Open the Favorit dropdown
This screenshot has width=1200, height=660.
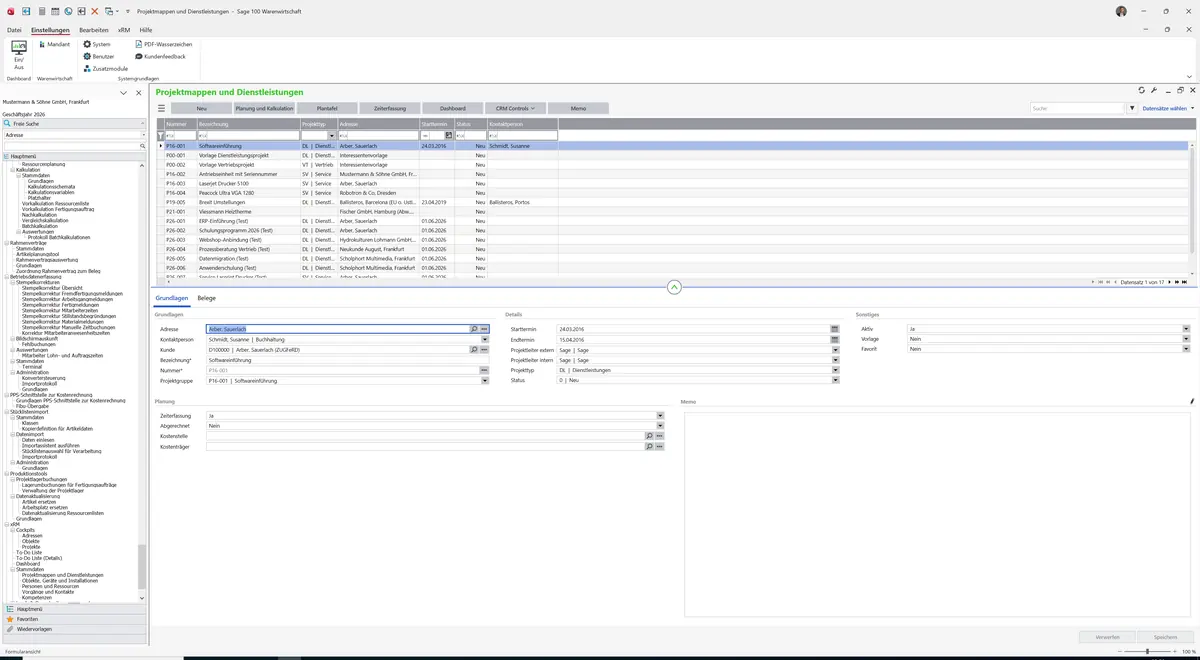point(1186,350)
